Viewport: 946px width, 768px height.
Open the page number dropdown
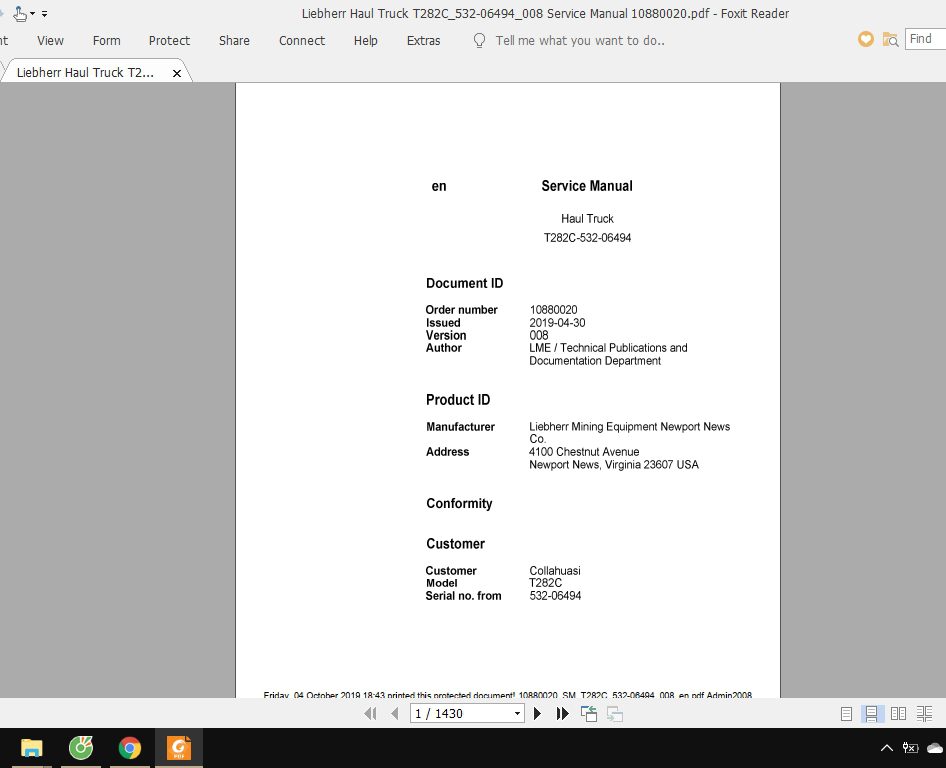tap(516, 713)
